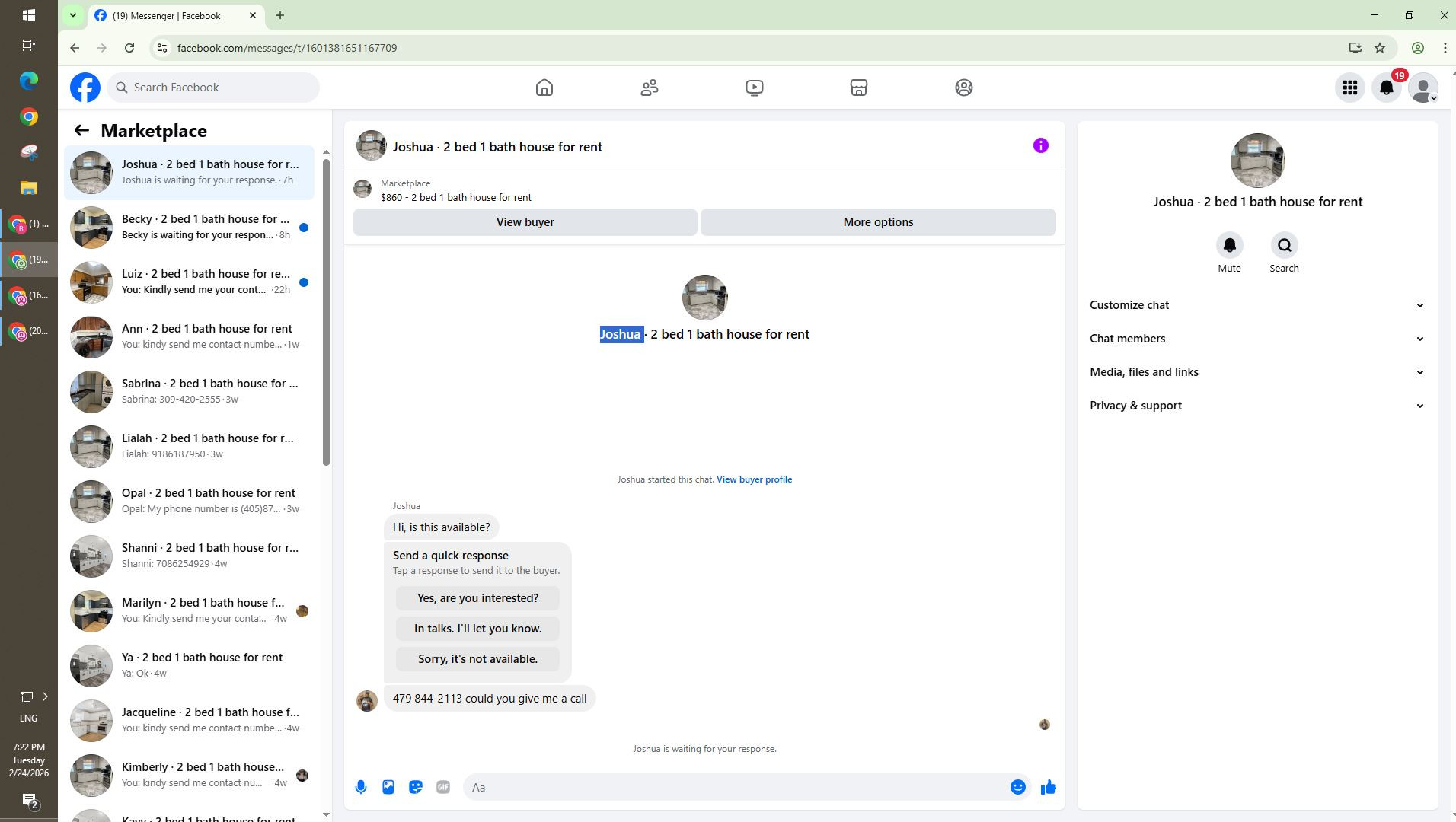Viewport: 1456px width, 822px height.
Task: Open Becky's conversation in the list
Action: coord(189,228)
